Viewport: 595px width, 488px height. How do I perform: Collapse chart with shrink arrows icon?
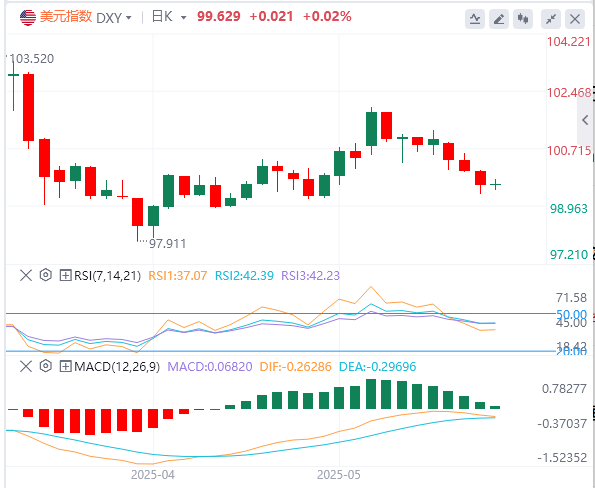(551, 19)
